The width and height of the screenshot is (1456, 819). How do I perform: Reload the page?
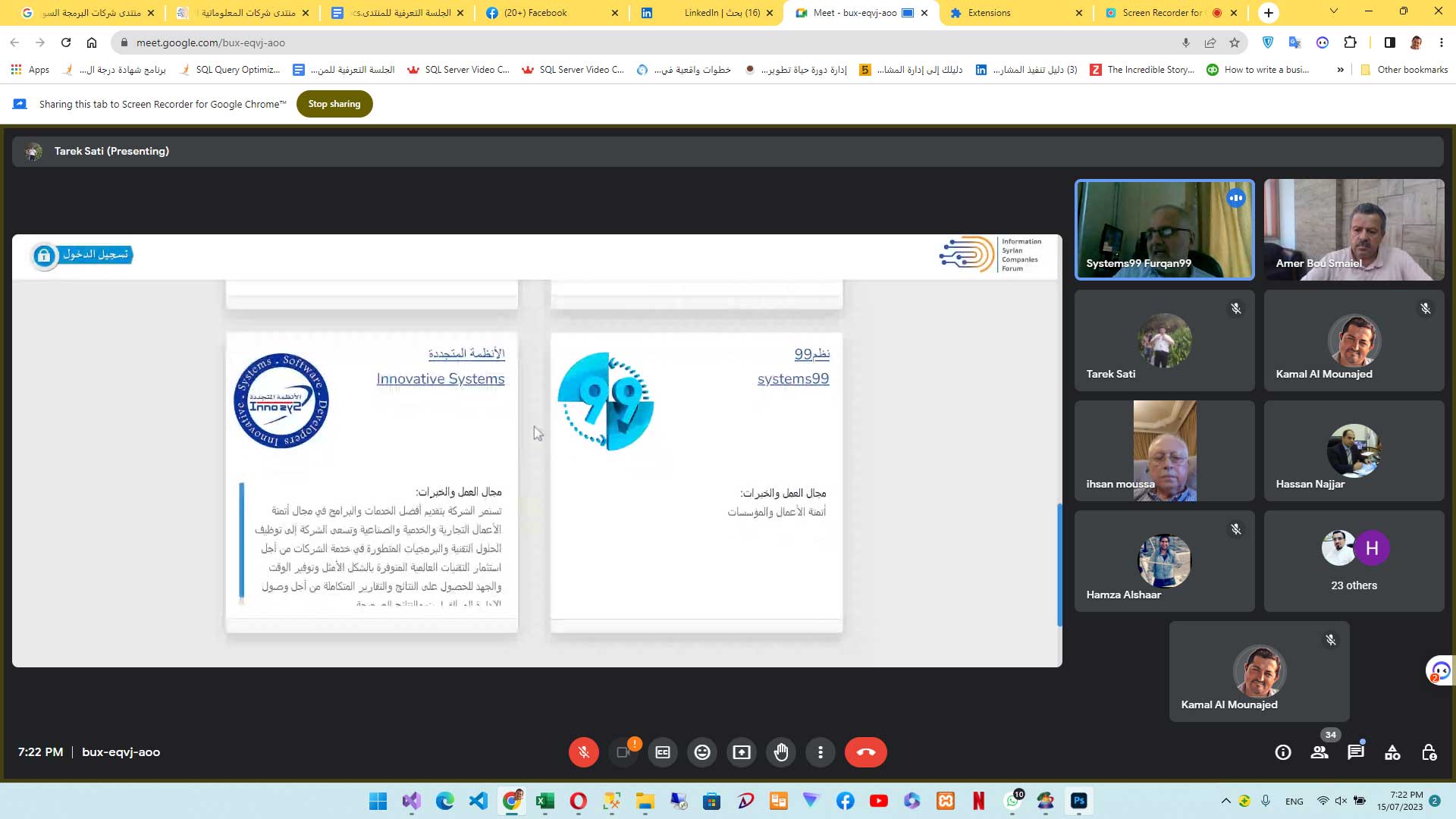(66, 42)
